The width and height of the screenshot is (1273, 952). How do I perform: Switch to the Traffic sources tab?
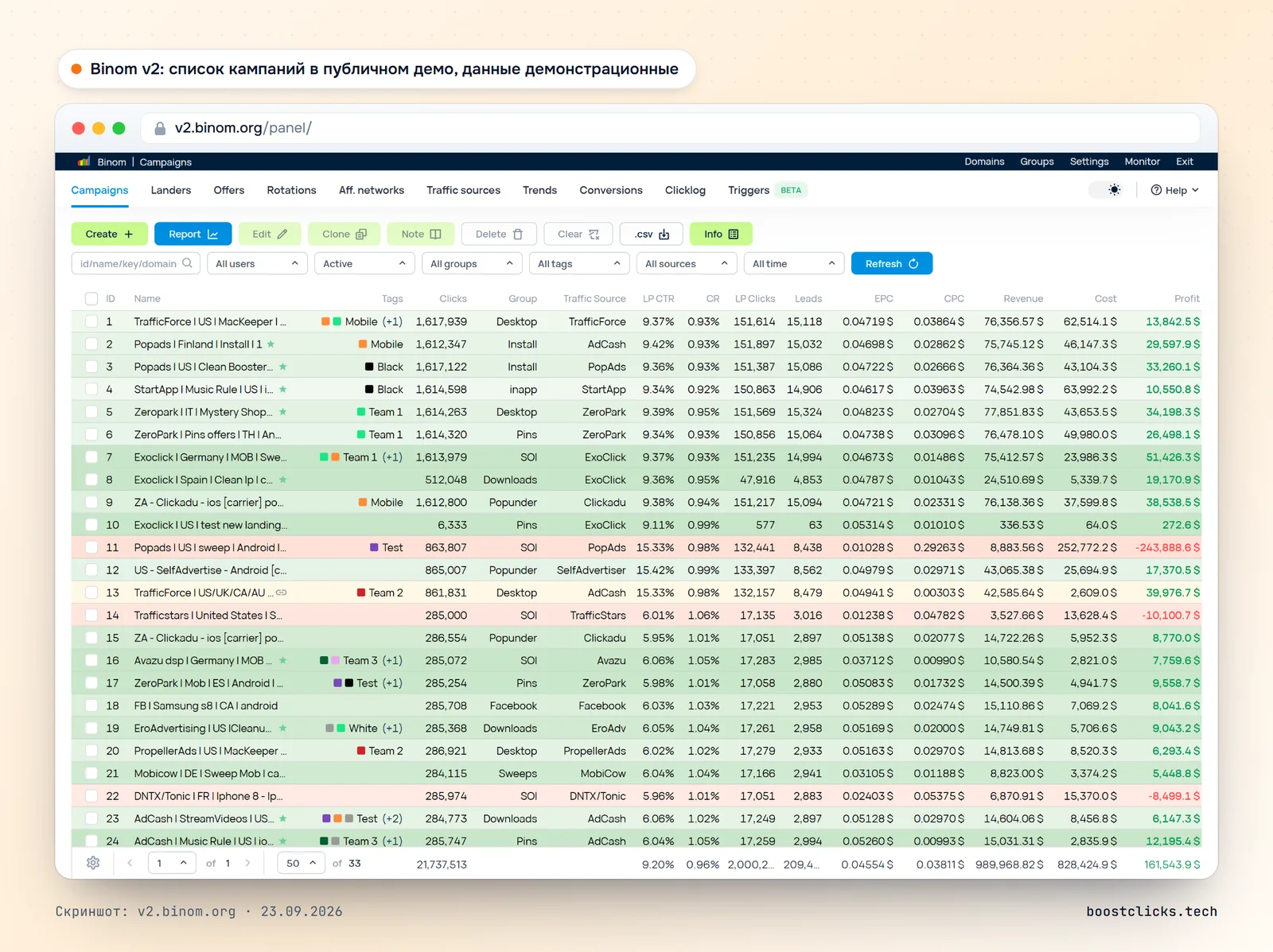click(463, 190)
